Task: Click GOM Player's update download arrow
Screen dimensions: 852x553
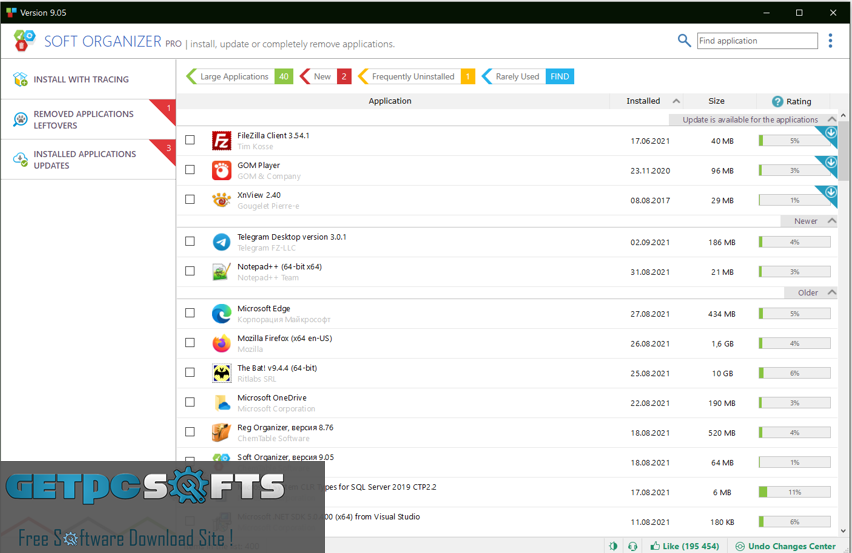Action: tap(831, 162)
